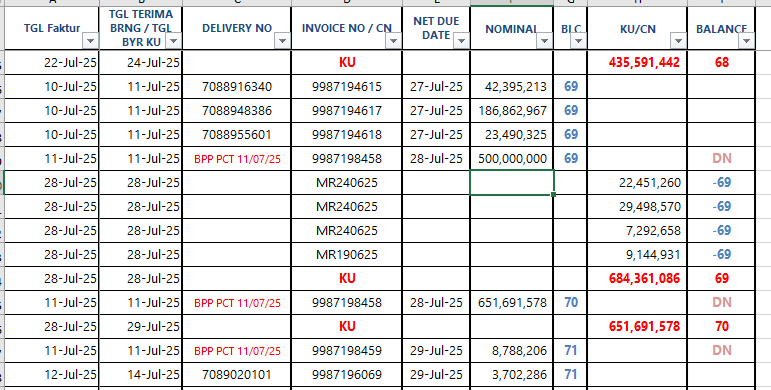Screen dimensions: 771x390
Task: Expand the BLC column filter arrow
Action: 577,41
